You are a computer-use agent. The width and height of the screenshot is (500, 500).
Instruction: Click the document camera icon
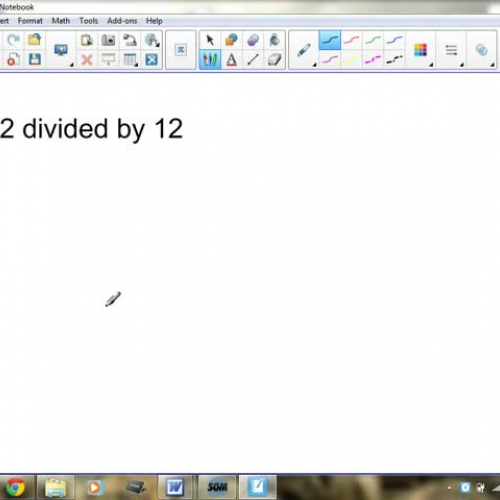[x=130, y=40]
